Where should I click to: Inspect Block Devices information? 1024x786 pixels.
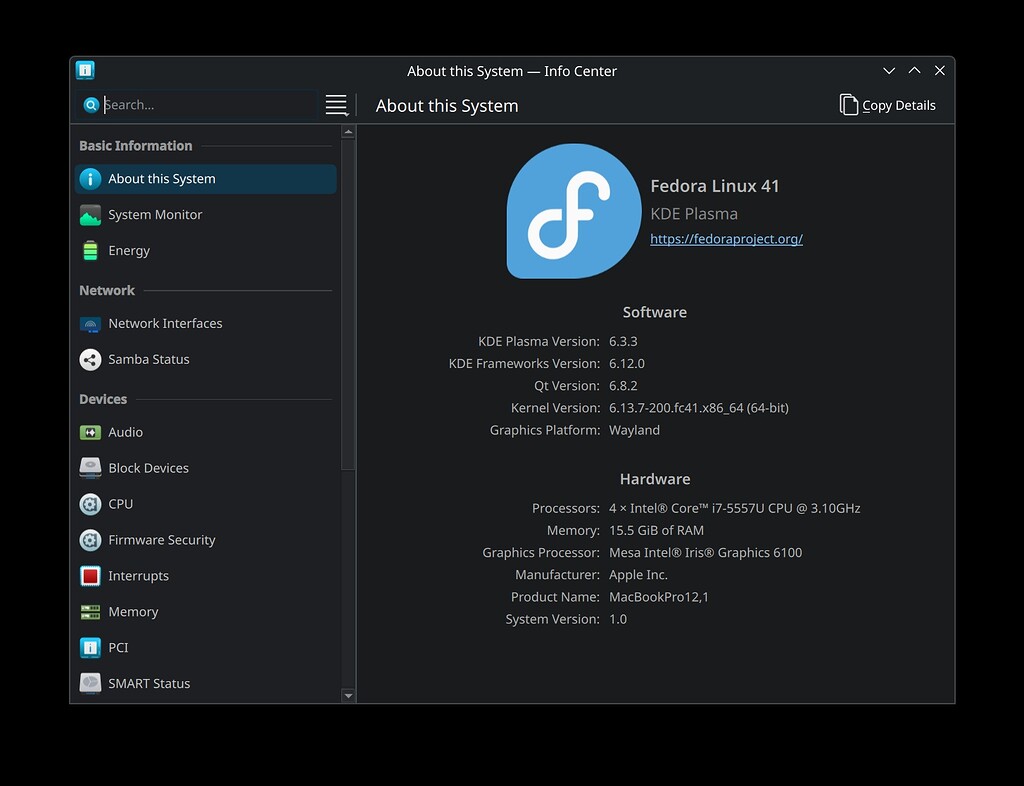[x=147, y=467]
